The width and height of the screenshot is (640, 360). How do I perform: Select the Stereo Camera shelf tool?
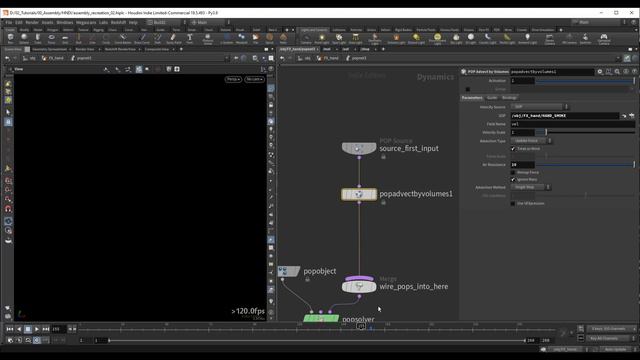pos(549,39)
